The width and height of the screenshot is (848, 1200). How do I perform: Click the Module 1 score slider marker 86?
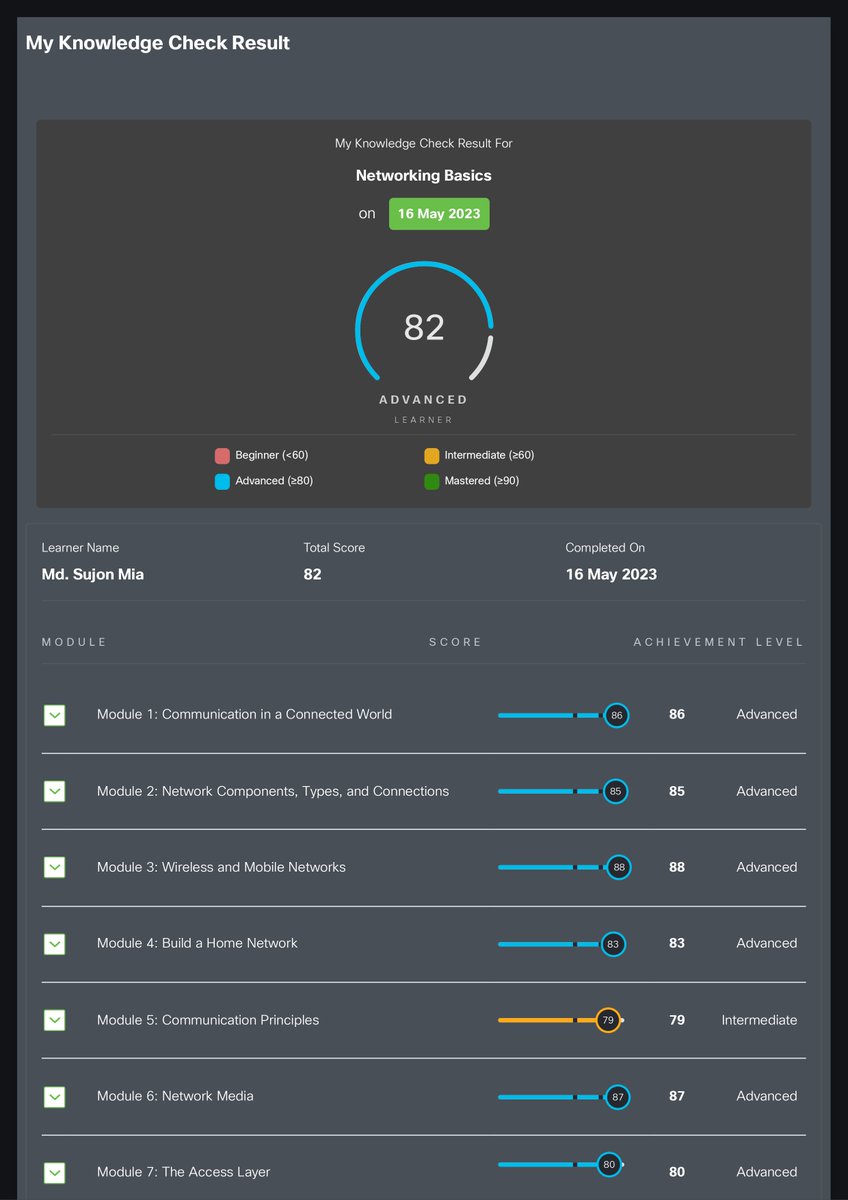(x=617, y=715)
